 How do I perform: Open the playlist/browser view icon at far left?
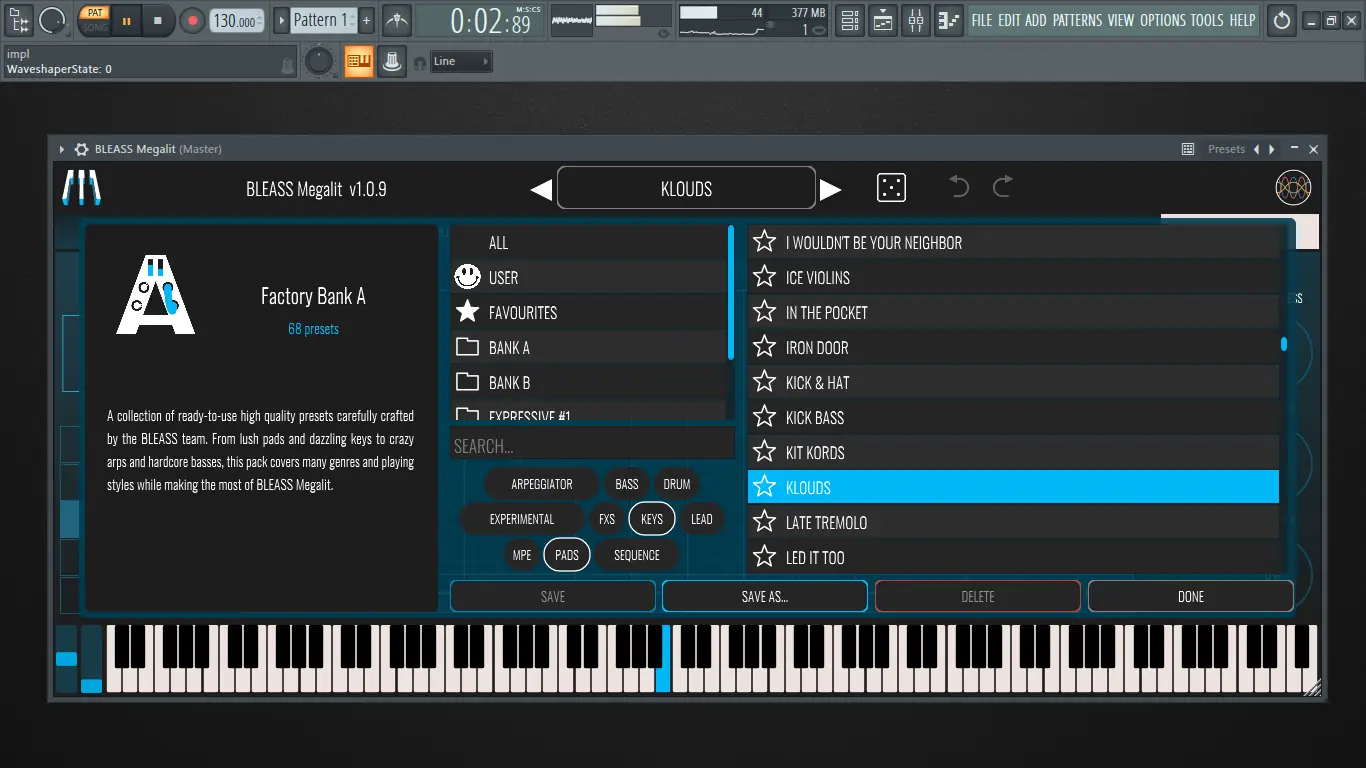click(19, 19)
